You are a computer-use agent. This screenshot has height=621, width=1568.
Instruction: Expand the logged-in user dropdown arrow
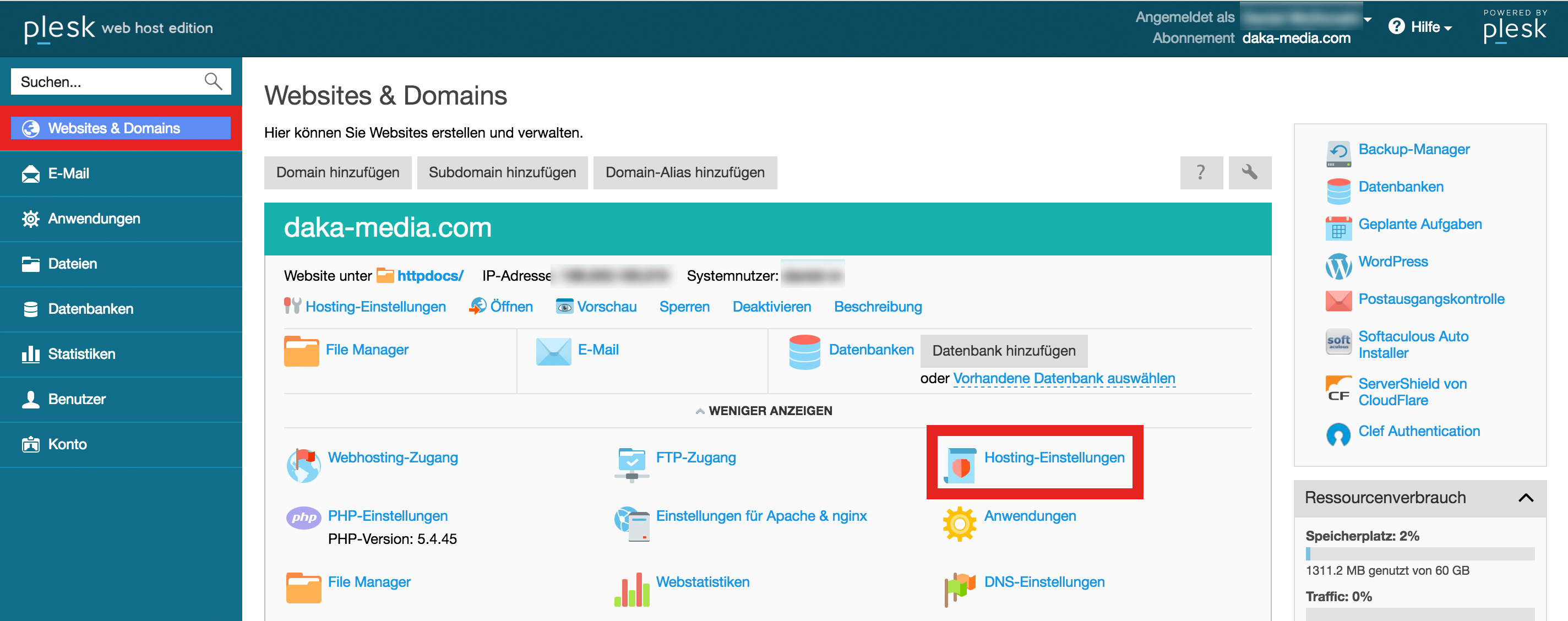[x=1367, y=19]
